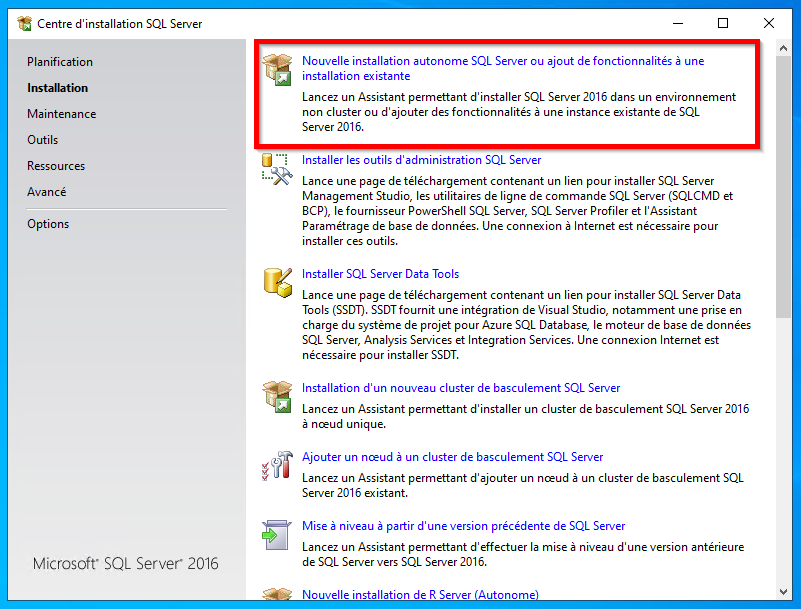Open the Ressources page
Screen dimensions: 801x609
click(x=56, y=166)
